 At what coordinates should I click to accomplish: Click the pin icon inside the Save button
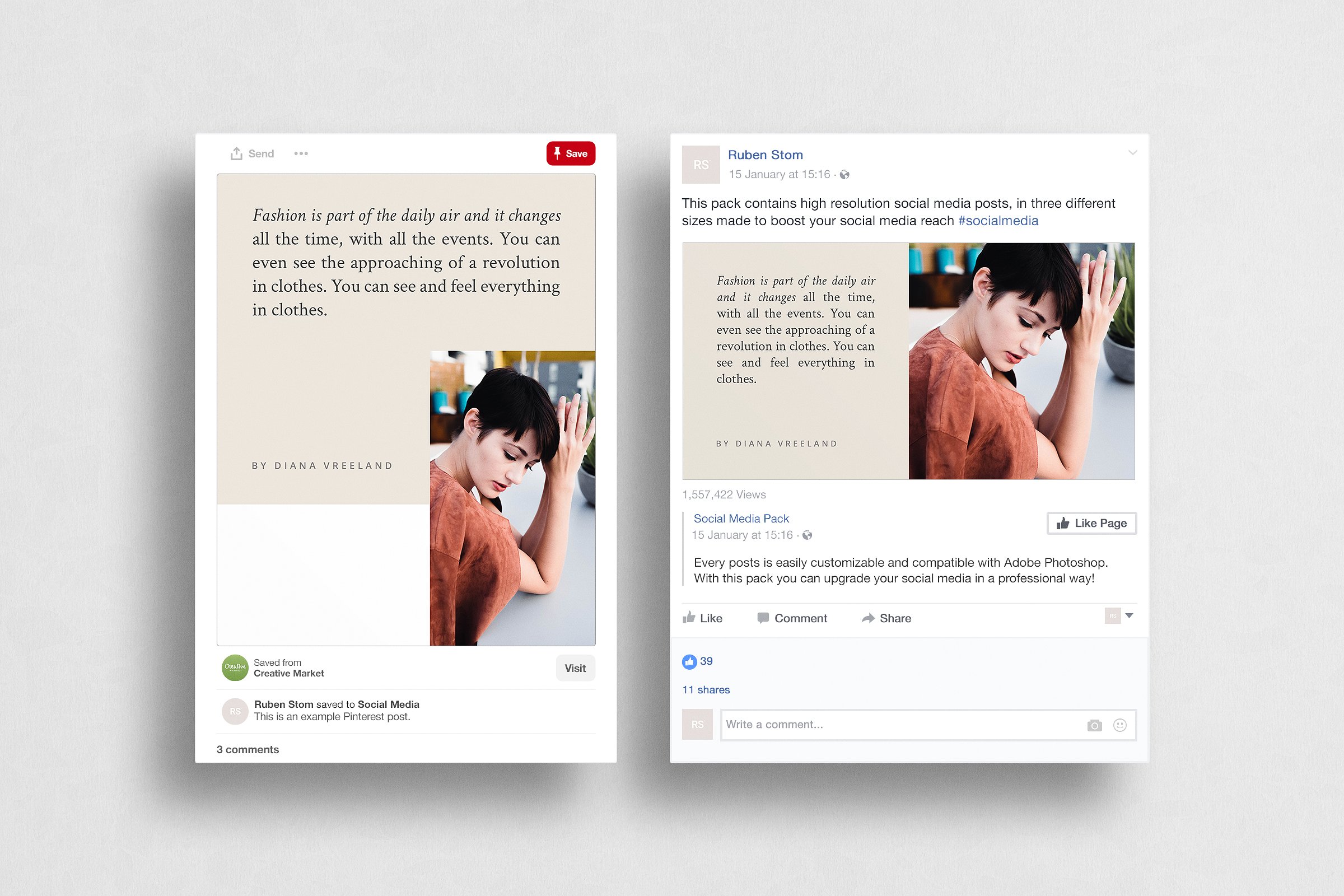coord(558,153)
